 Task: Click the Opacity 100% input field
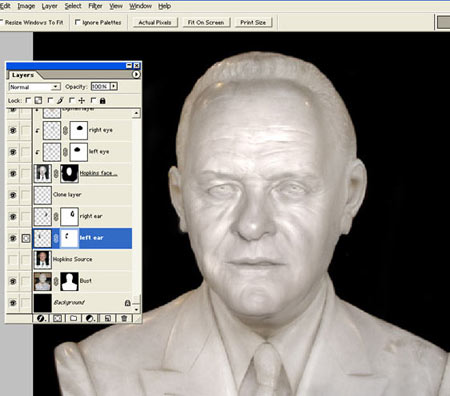(100, 87)
